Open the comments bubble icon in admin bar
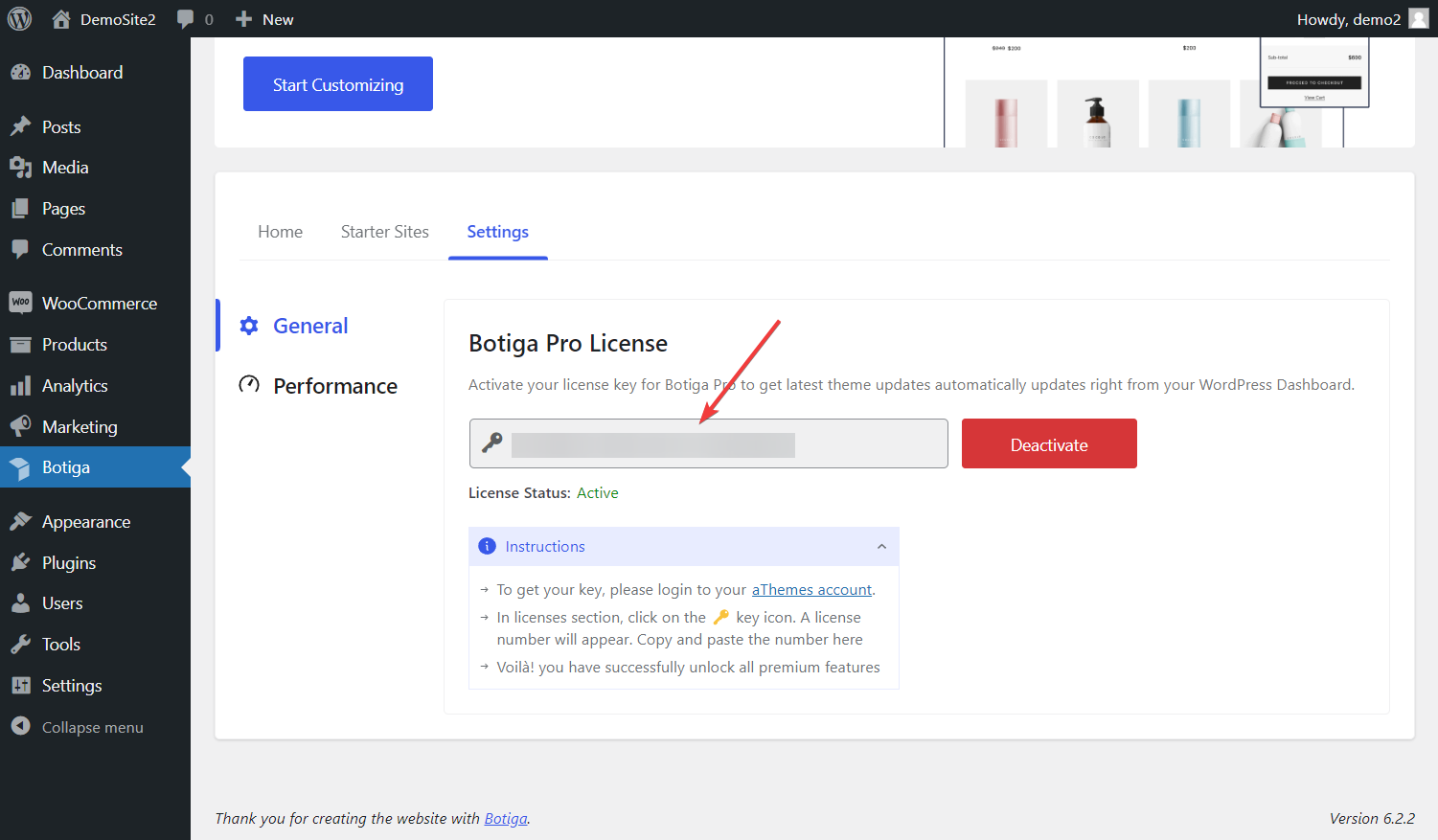The image size is (1438, 840). (186, 19)
